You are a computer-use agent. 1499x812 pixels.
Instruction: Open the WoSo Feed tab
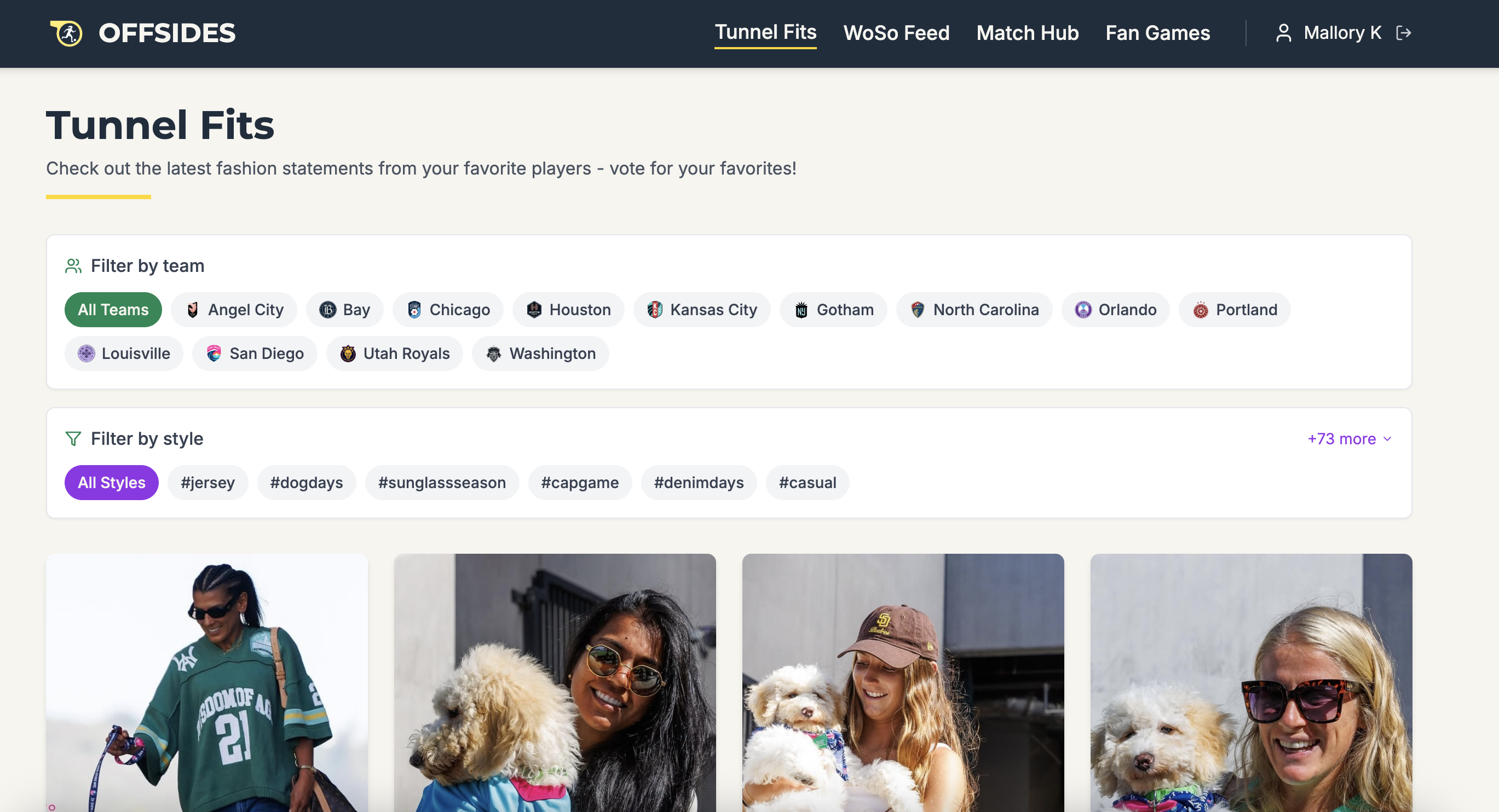(x=896, y=33)
